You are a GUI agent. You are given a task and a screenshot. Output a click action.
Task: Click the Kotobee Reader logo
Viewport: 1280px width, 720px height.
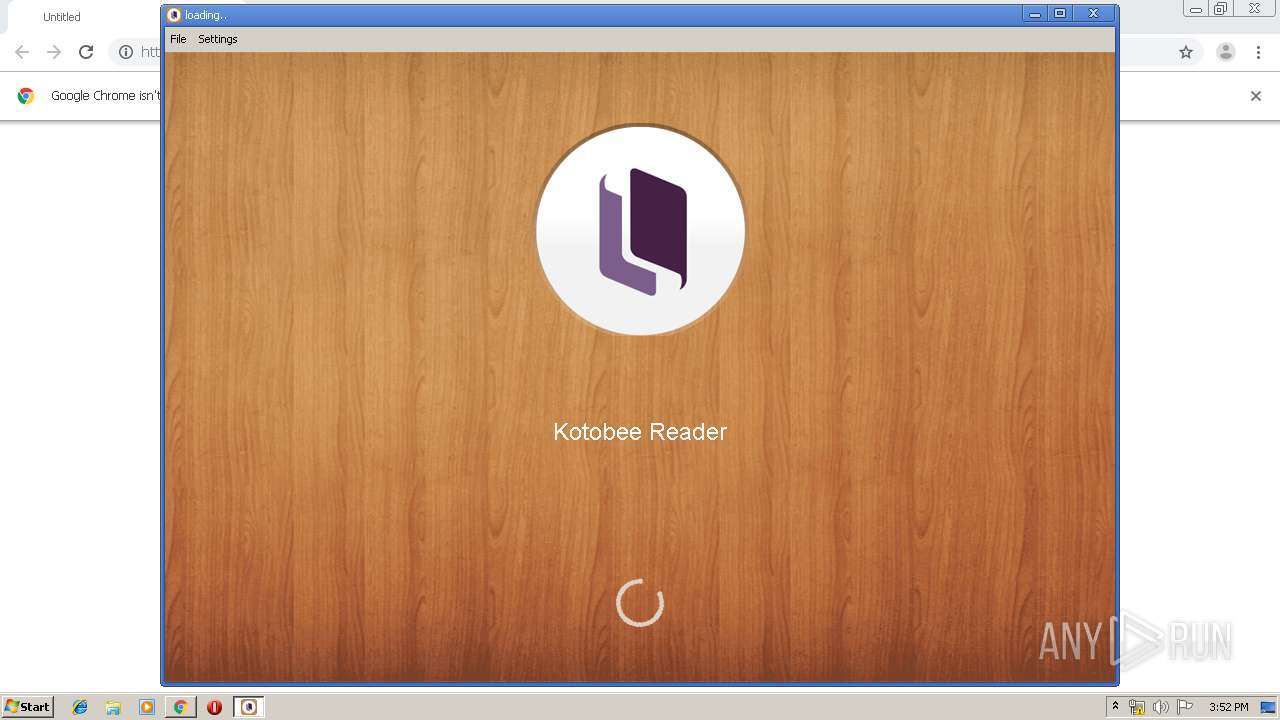point(641,231)
